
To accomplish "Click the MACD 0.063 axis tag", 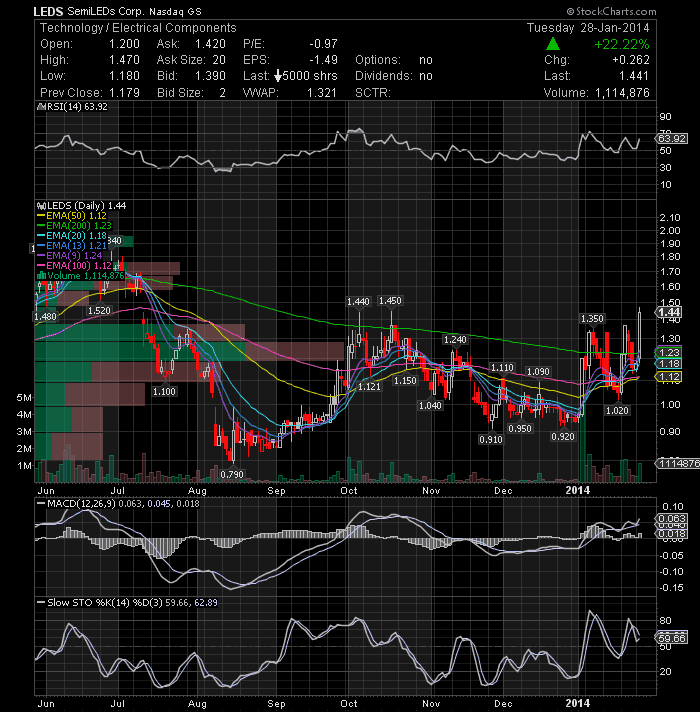I will coord(671,519).
